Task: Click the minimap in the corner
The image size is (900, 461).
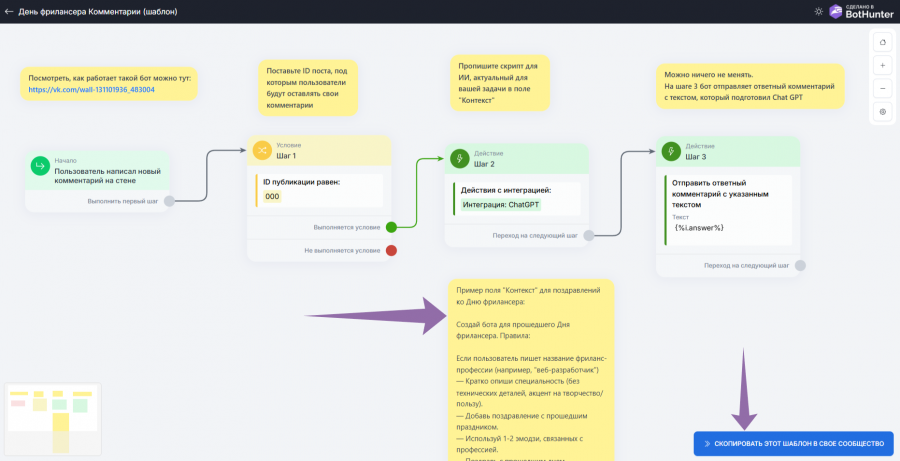Action: [x=53, y=419]
